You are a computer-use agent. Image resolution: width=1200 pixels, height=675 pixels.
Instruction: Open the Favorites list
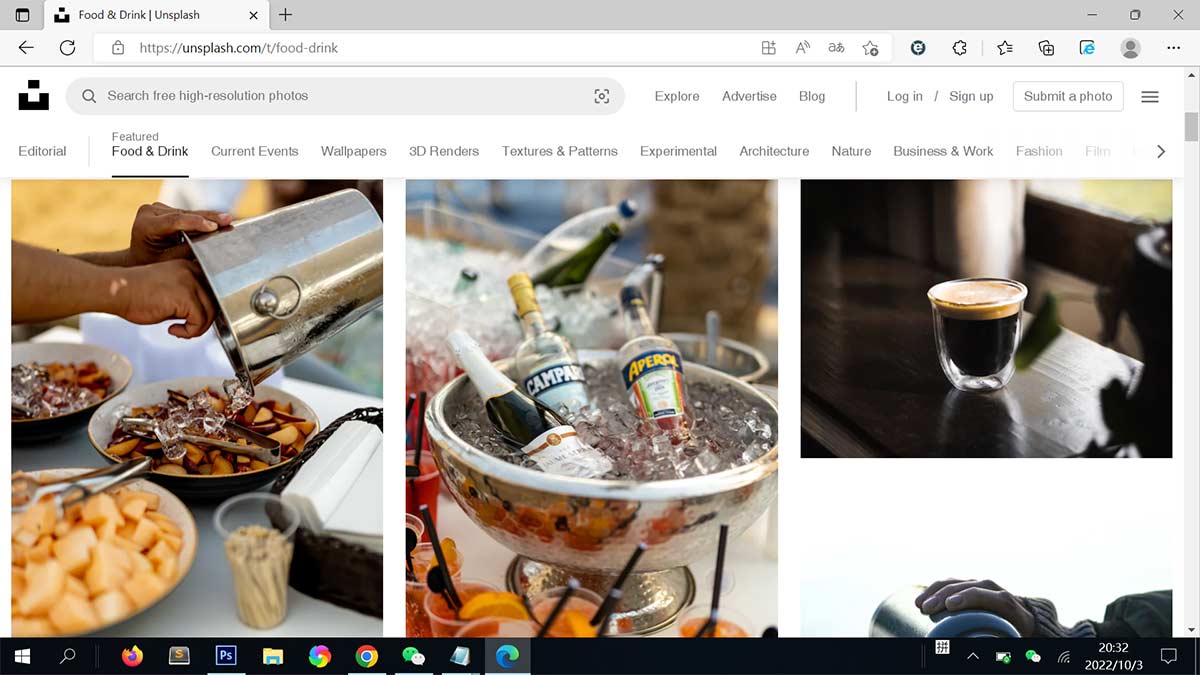point(1004,47)
